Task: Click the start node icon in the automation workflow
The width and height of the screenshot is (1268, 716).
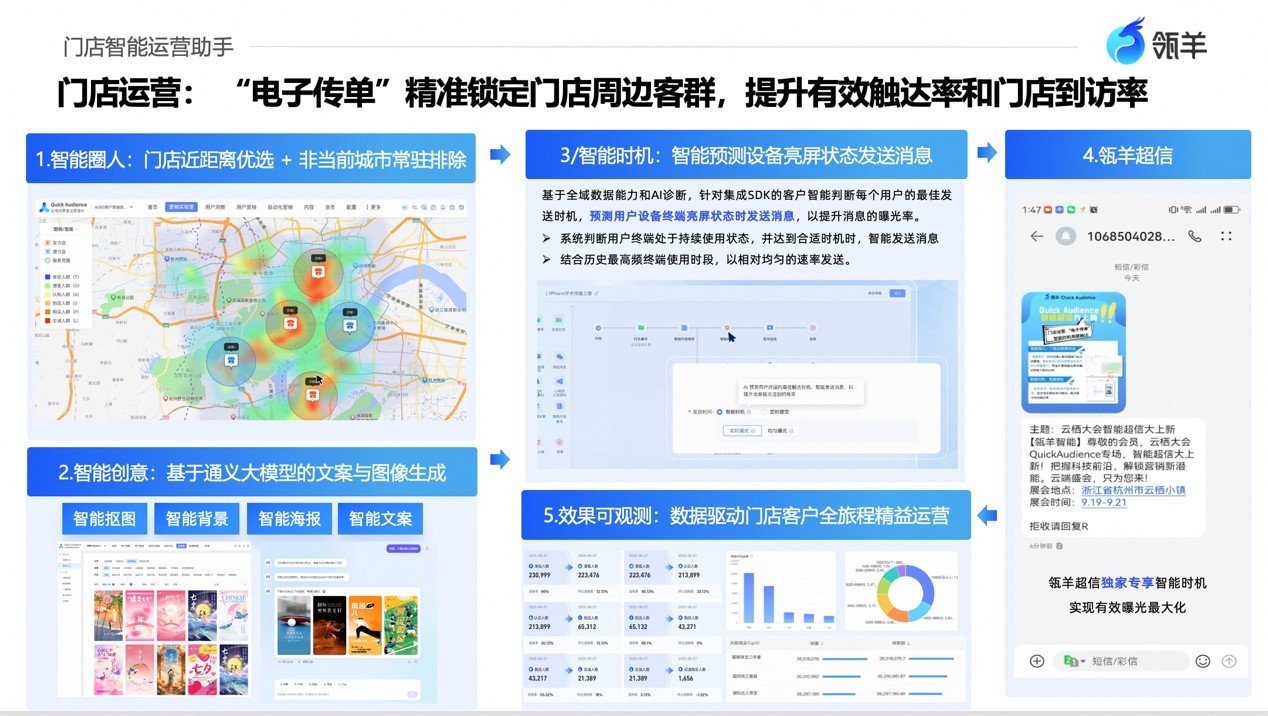Action: (598, 326)
